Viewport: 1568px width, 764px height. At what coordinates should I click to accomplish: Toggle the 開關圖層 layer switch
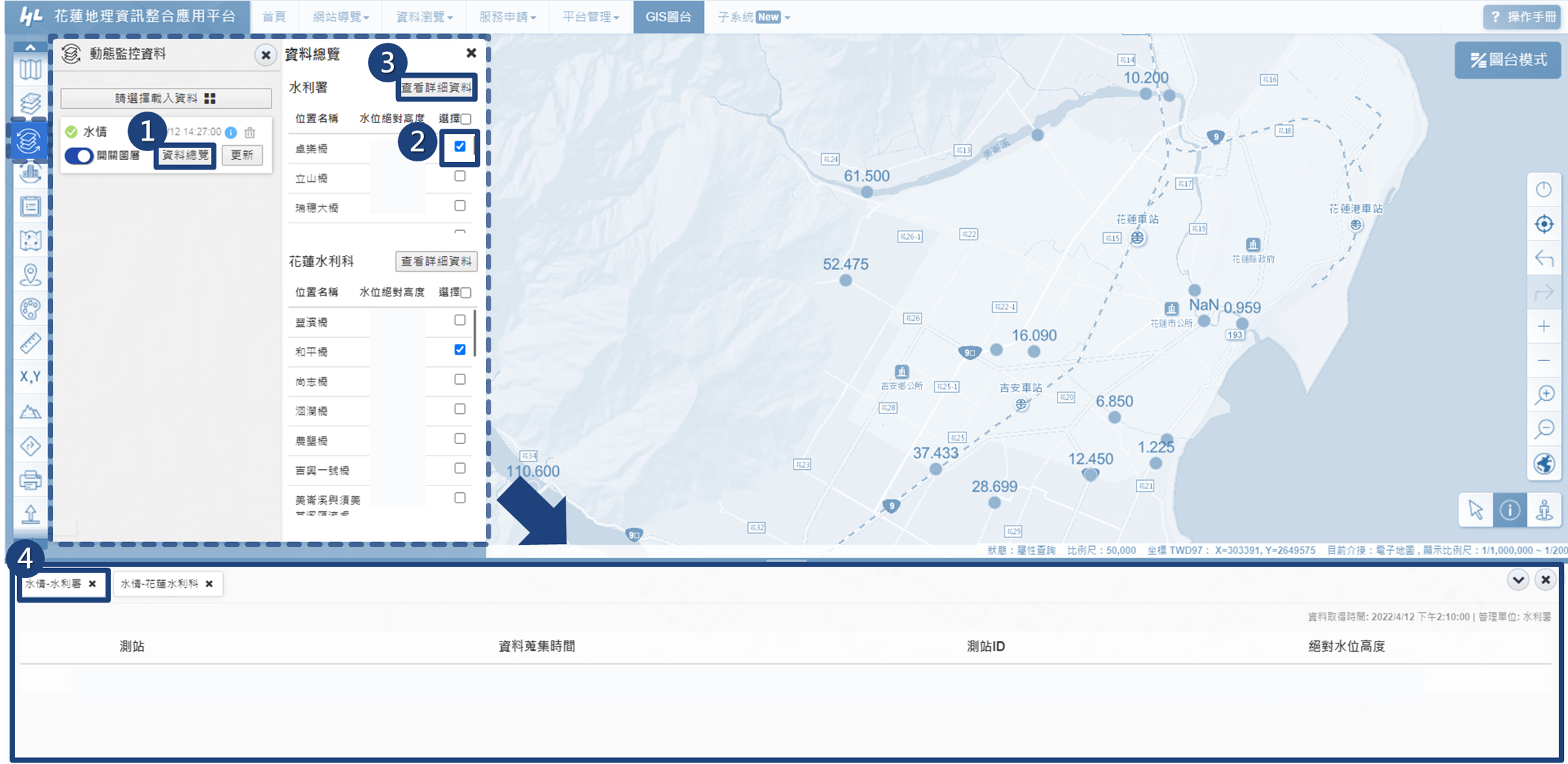click(79, 155)
